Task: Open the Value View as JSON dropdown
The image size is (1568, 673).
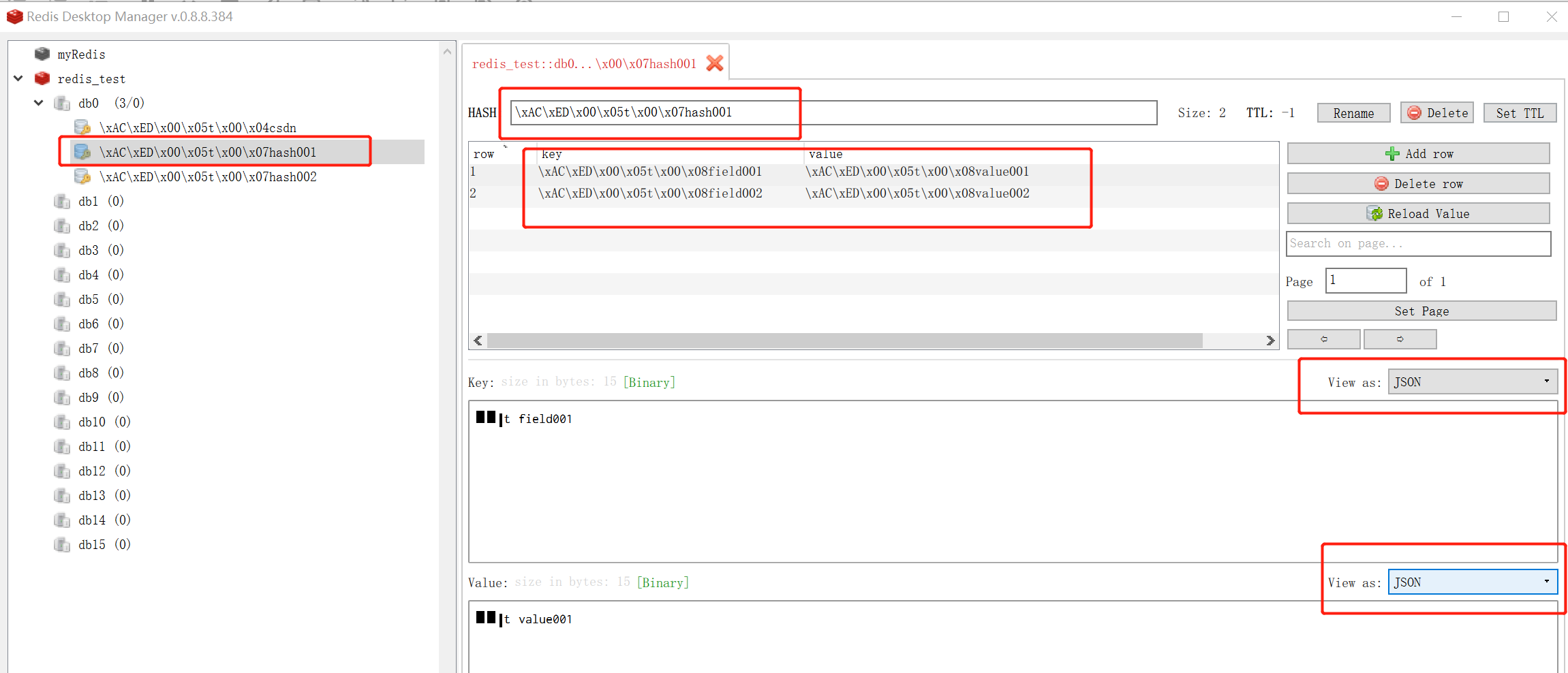Action: 1473,582
